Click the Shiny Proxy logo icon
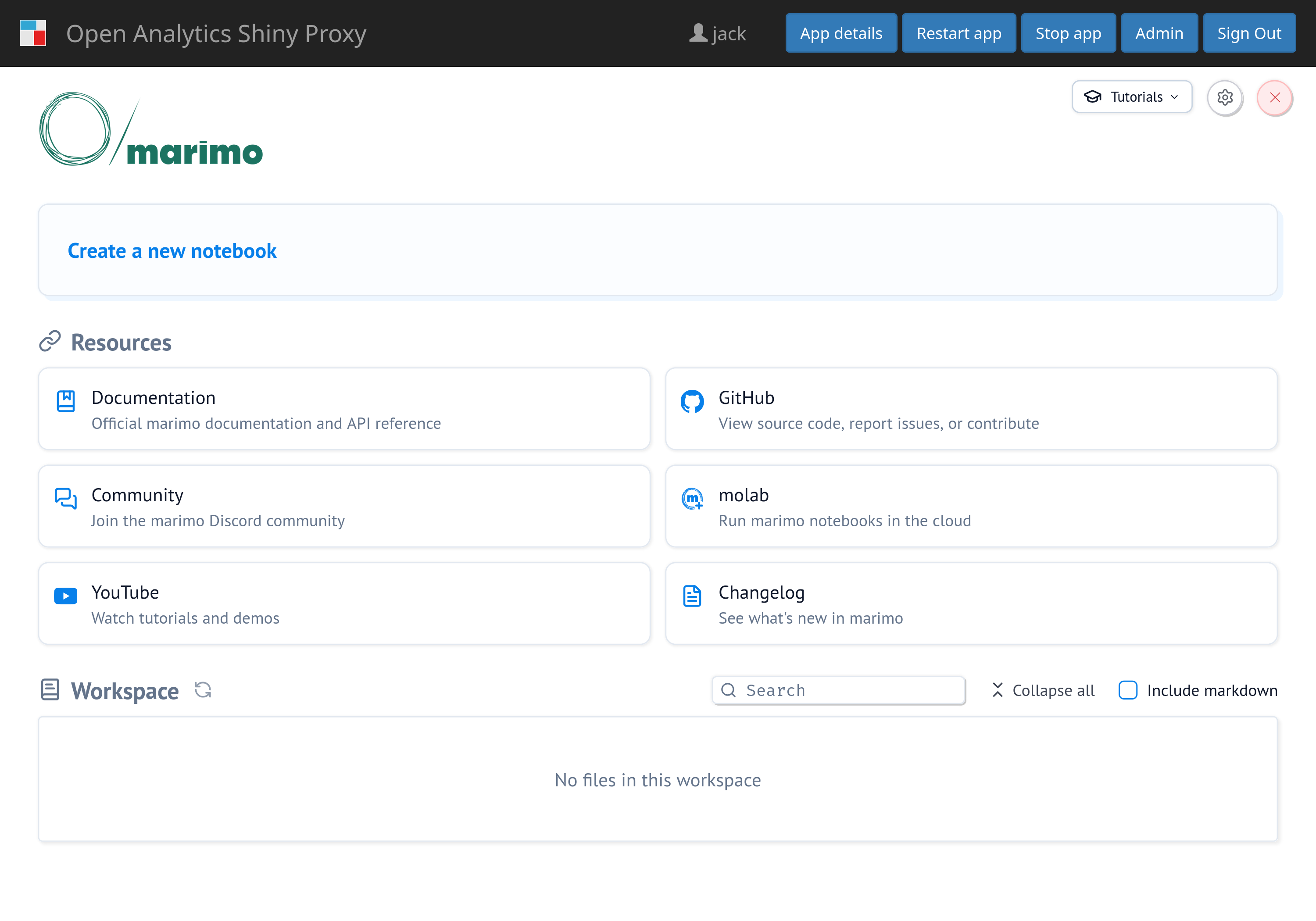The height and width of the screenshot is (921, 1316). pos(32,32)
